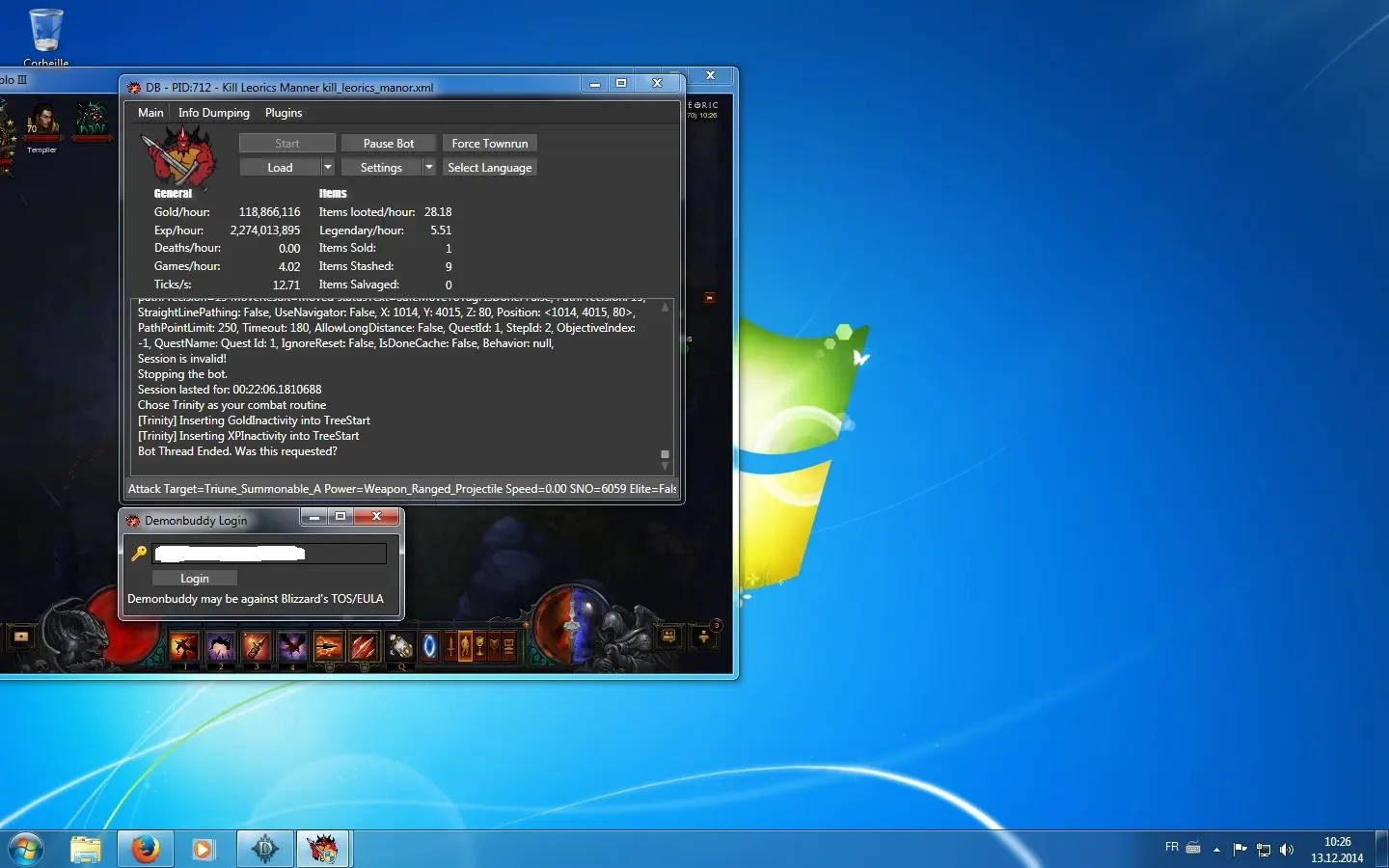Switch to the Plugins tab
Image resolution: width=1389 pixels, height=868 pixels.
[x=284, y=113]
